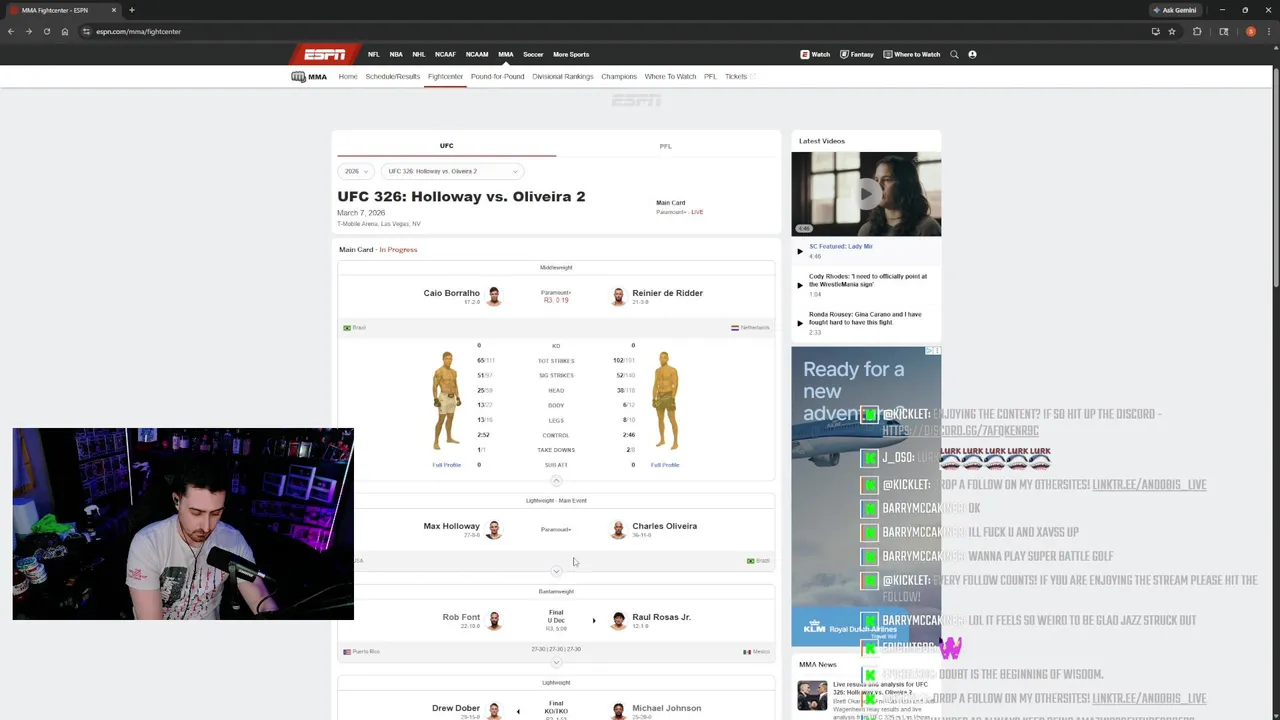The width and height of the screenshot is (1280, 720).
Task: Switch to the PFL league tab
Action: tap(665, 146)
